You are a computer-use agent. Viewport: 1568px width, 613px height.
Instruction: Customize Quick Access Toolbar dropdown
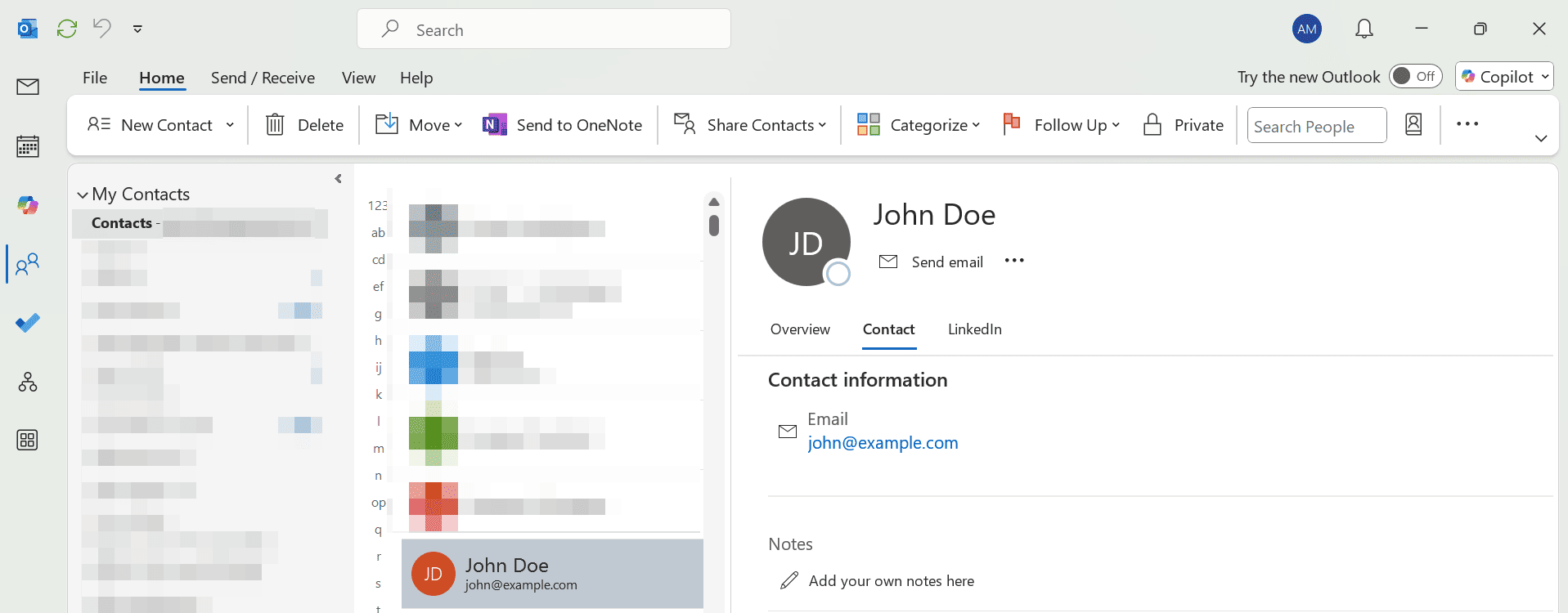pyautogui.click(x=137, y=29)
